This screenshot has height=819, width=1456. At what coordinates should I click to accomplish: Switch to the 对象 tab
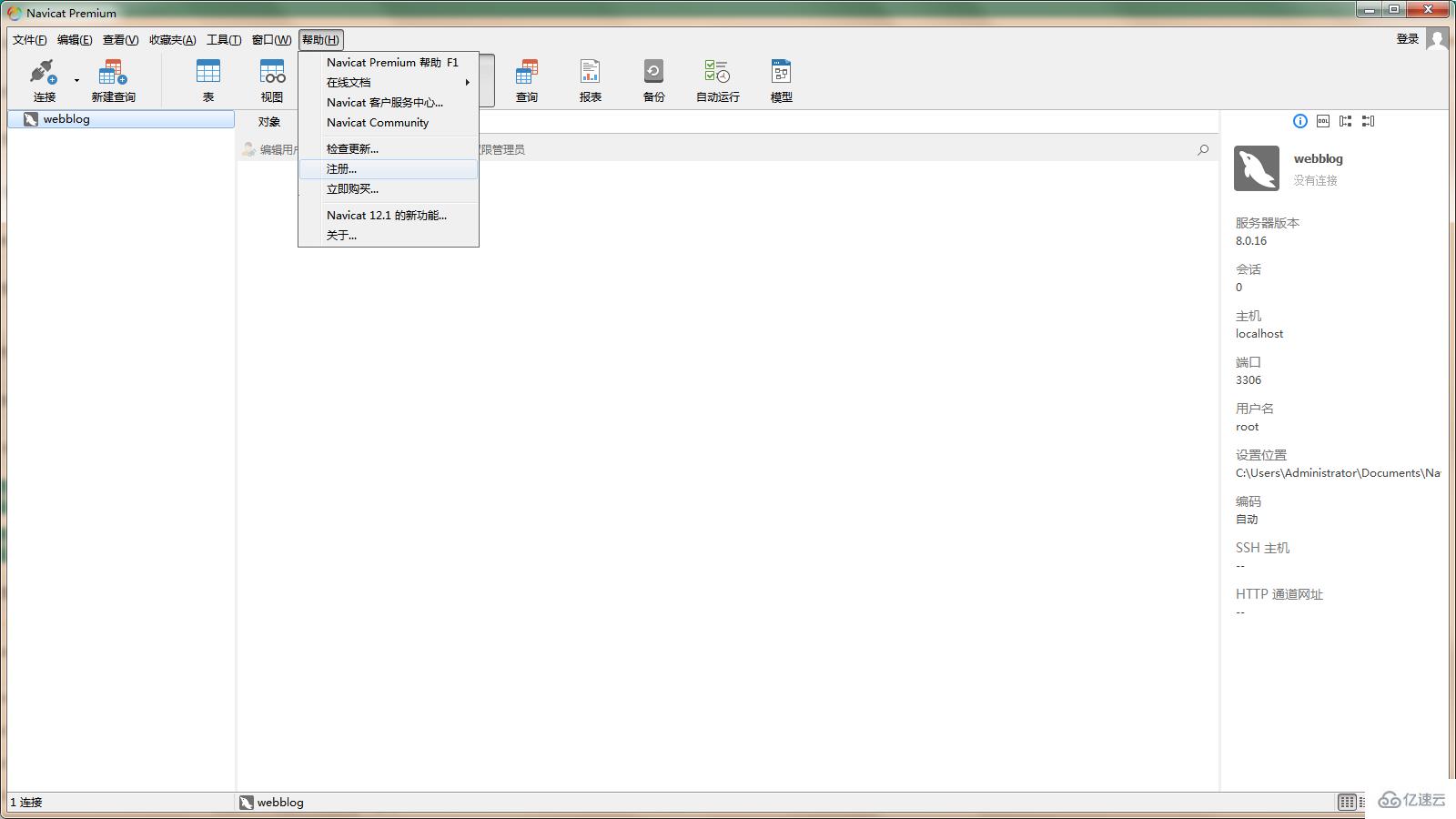pyautogui.click(x=269, y=122)
